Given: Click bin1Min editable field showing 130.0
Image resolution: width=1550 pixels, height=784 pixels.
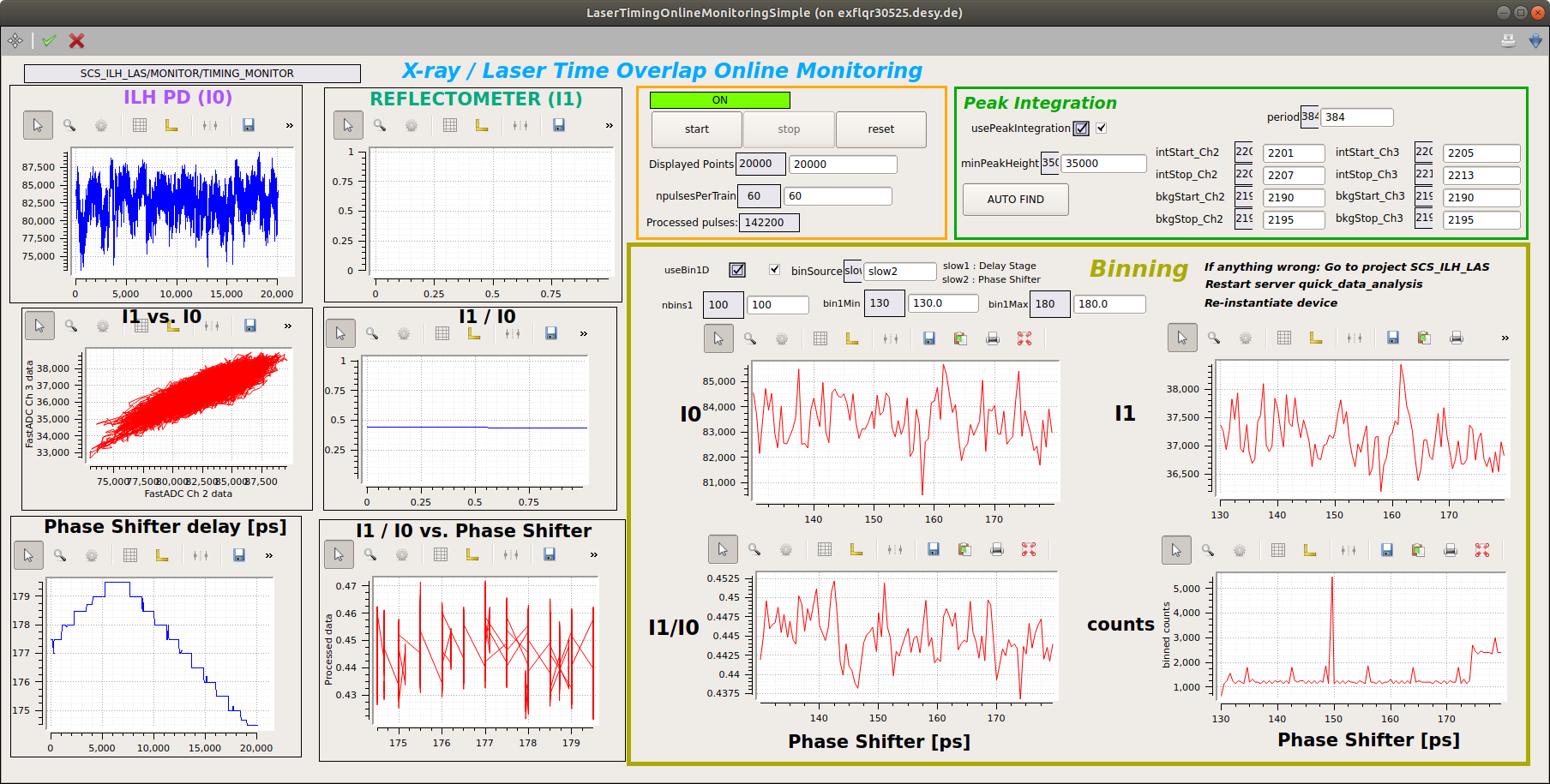Looking at the screenshot, I should 943,303.
